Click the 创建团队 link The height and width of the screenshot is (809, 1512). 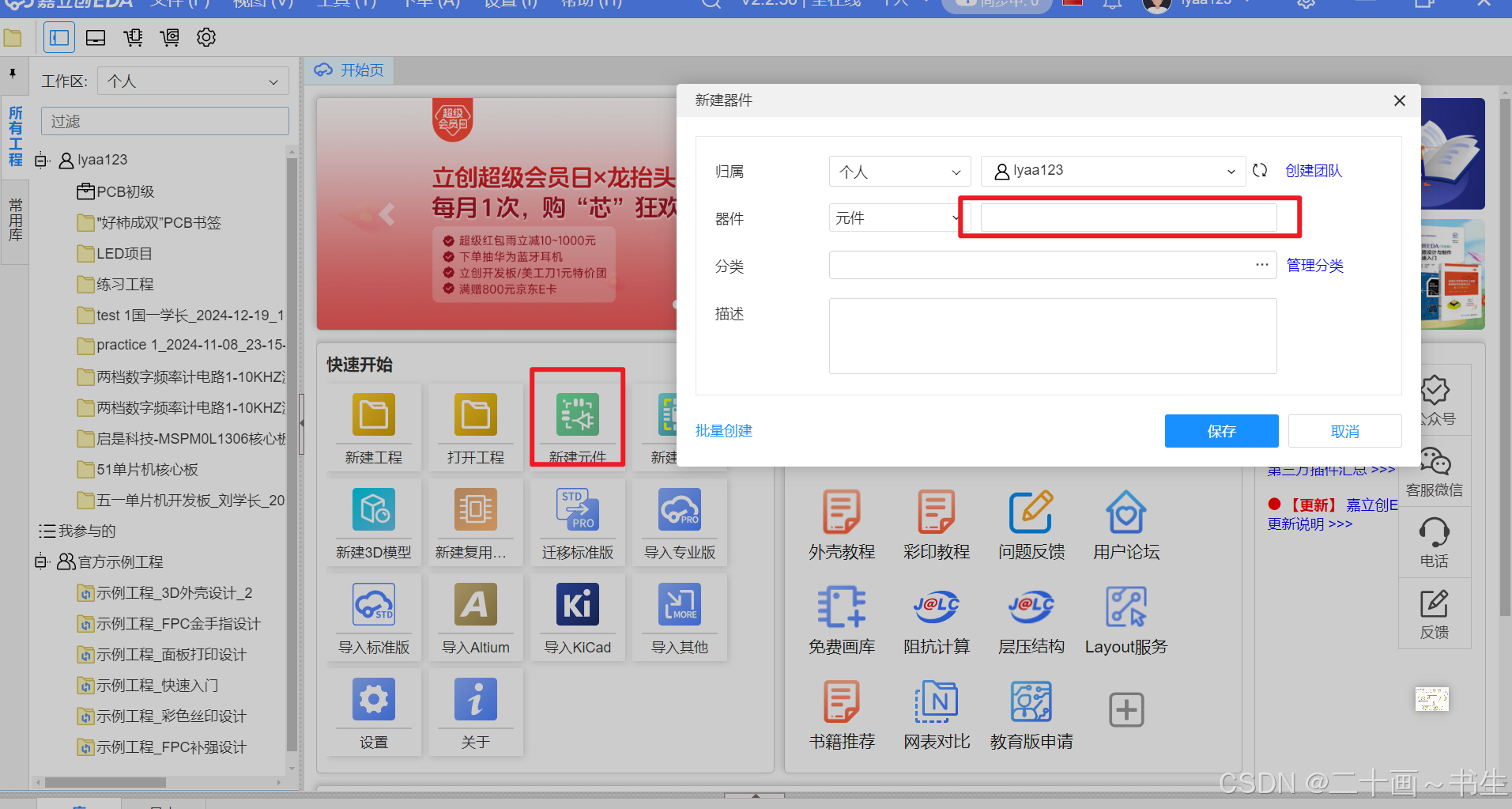[1314, 171]
